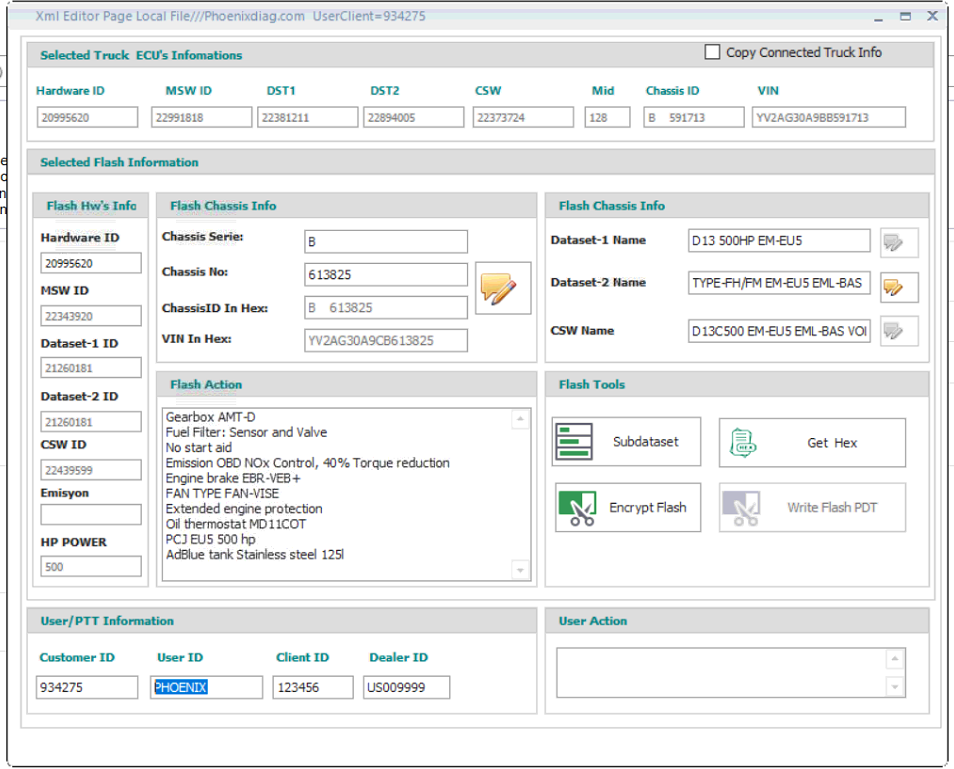Click the VIN In Hex field

pos(386,340)
